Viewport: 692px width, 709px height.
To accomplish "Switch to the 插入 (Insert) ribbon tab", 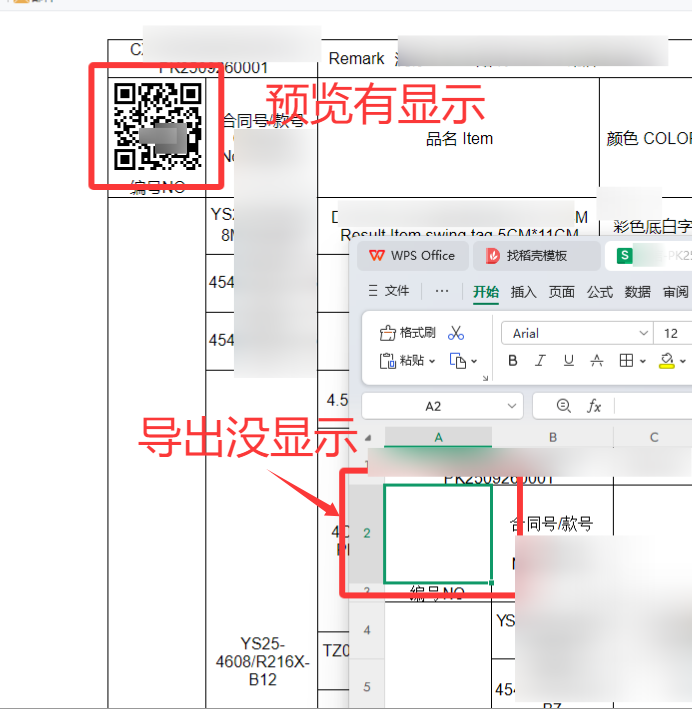I will click(x=524, y=292).
